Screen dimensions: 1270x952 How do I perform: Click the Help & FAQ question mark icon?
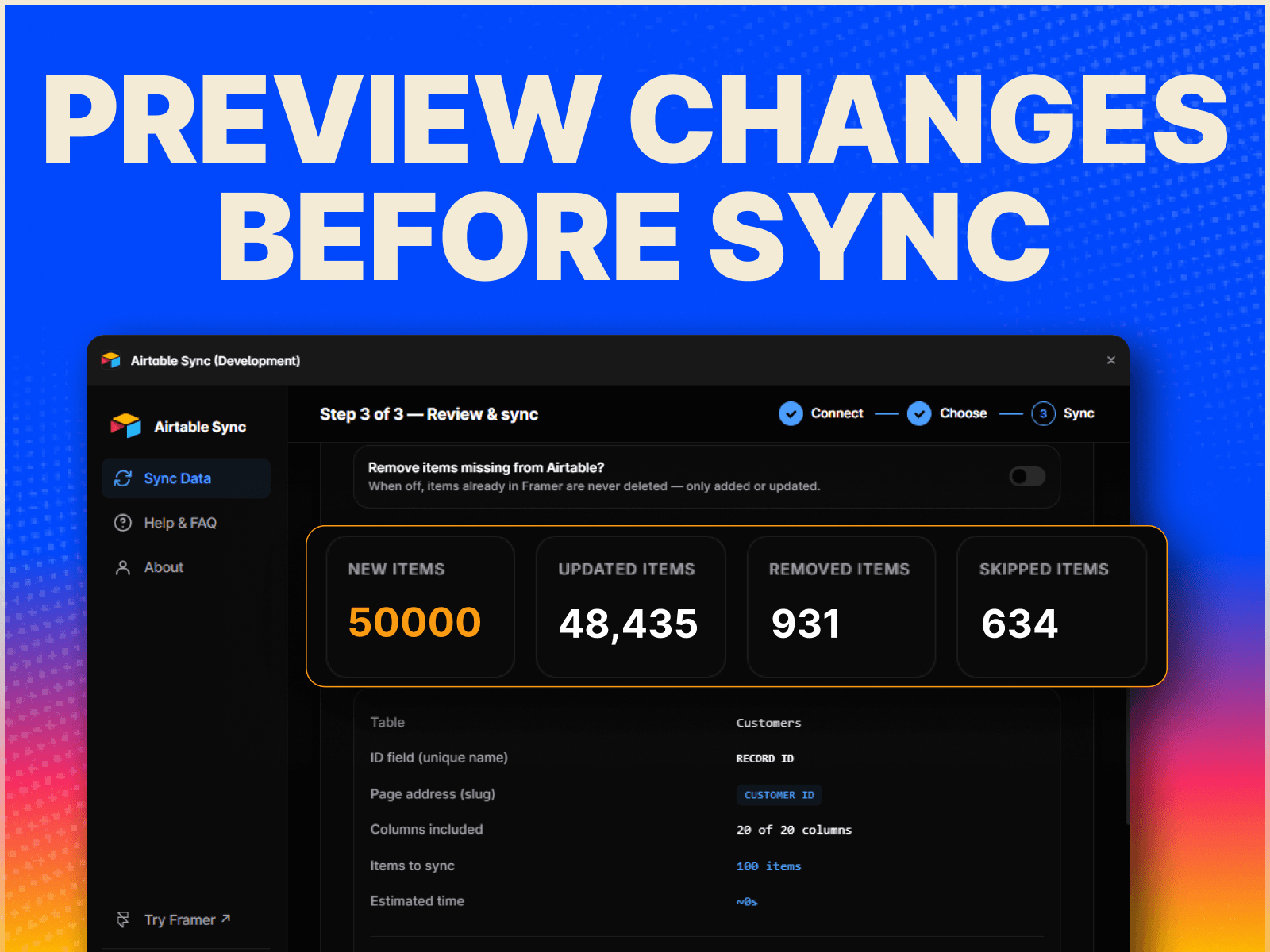tap(123, 523)
